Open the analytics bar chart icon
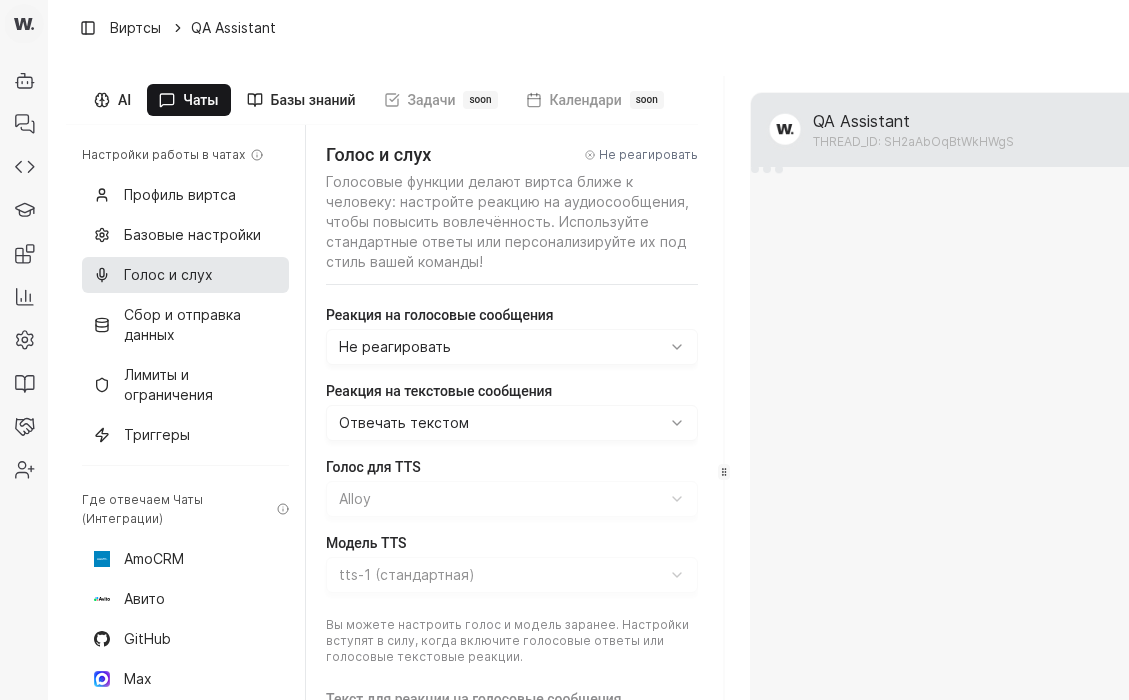Viewport: 1129px width, 700px height. pos(24,297)
